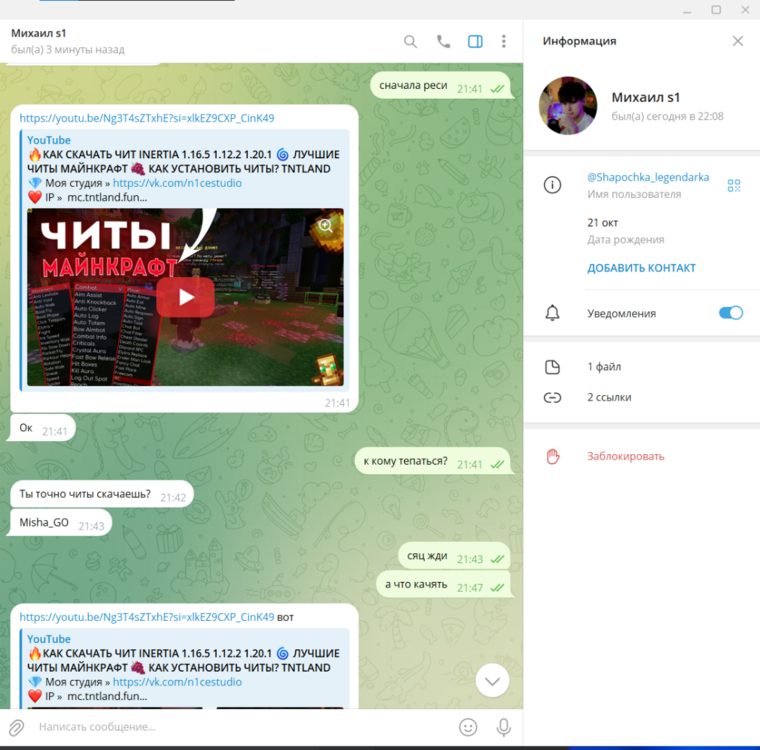
Task: Toggle the Уведомления switch off
Action: click(731, 313)
